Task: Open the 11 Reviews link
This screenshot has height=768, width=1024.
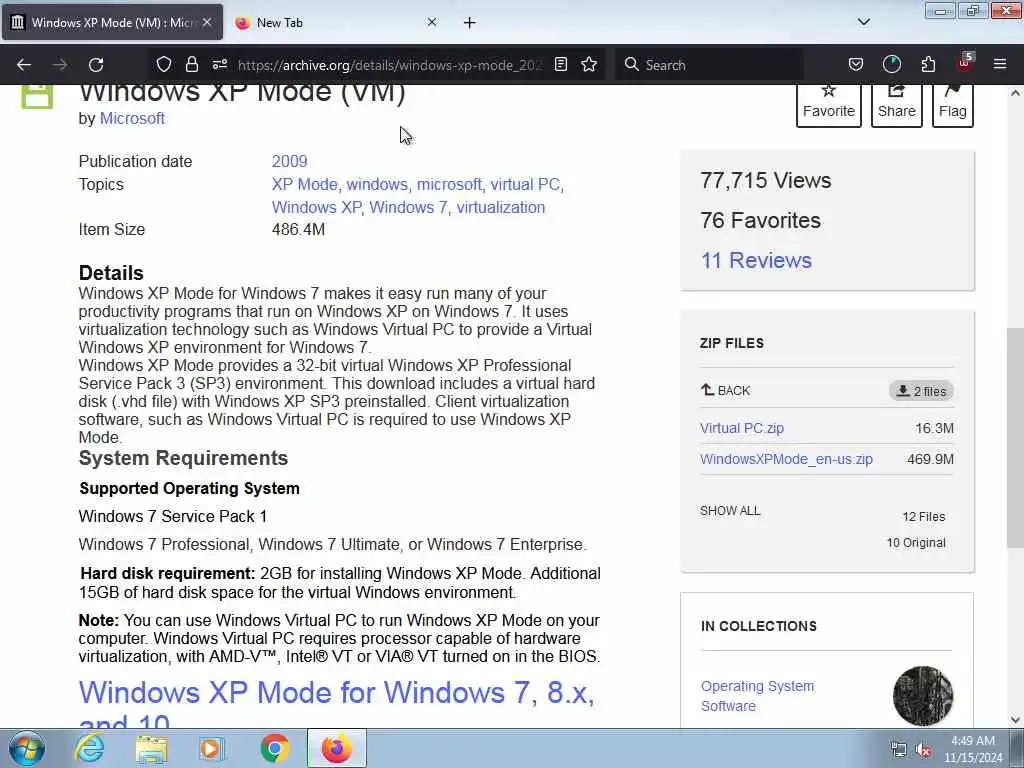Action: click(756, 260)
